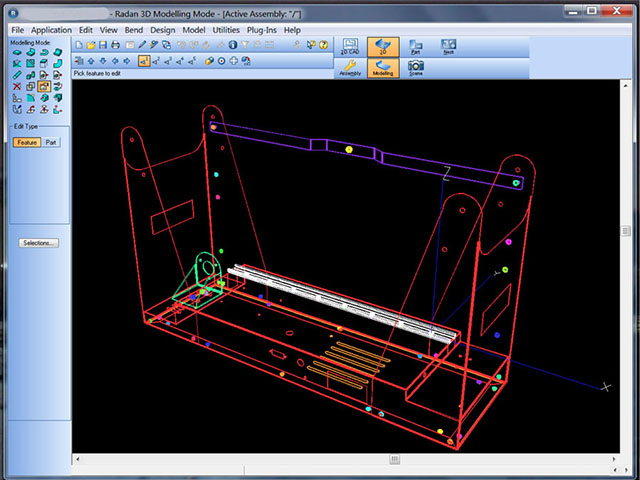Click the red-and-white target icon
Screen dimensions: 640x480
(x=222, y=61)
